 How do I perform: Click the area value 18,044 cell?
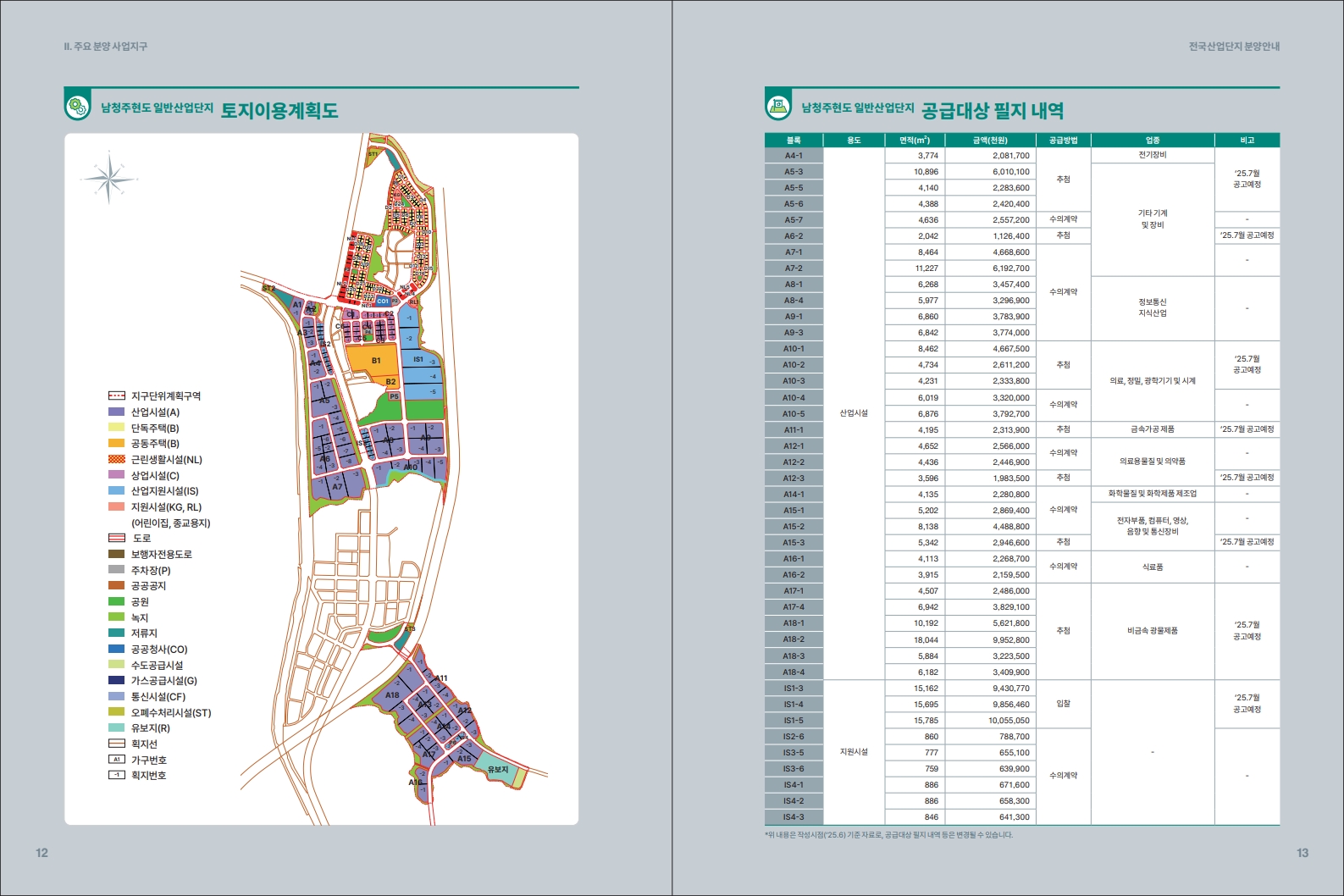[915, 639]
